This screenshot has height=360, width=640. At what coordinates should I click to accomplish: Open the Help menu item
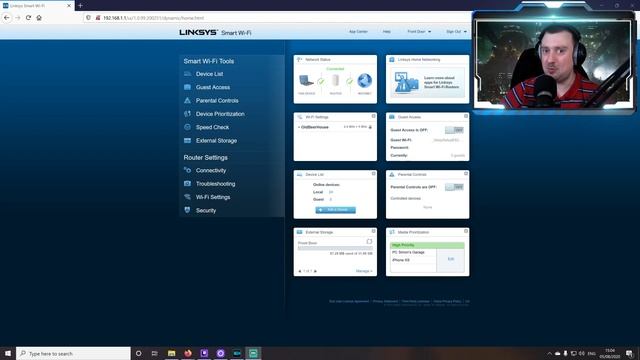(387, 31)
